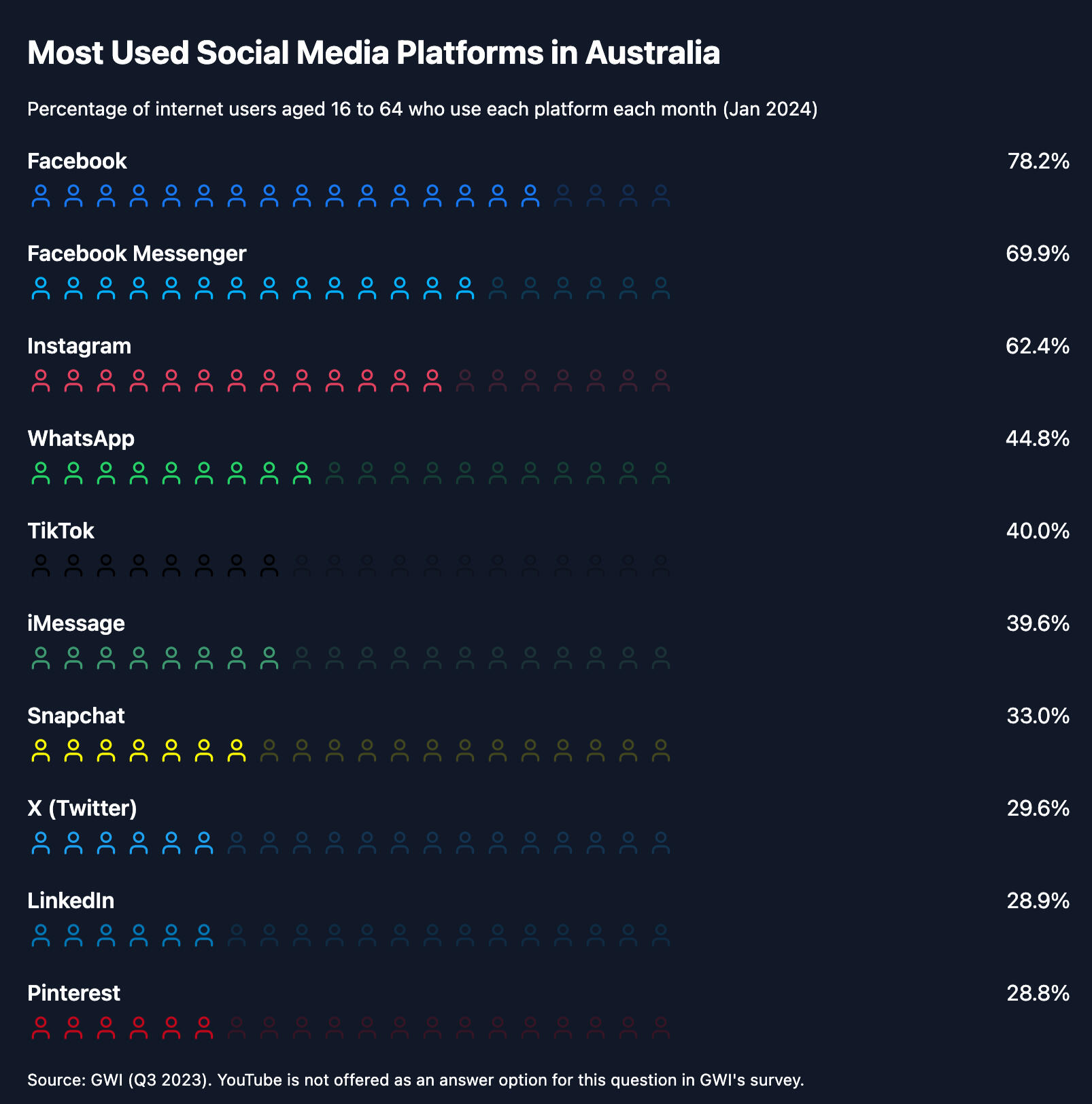Click the TikTok 40.0% percentage
The image size is (1092, 1104).
[1038, 532]
